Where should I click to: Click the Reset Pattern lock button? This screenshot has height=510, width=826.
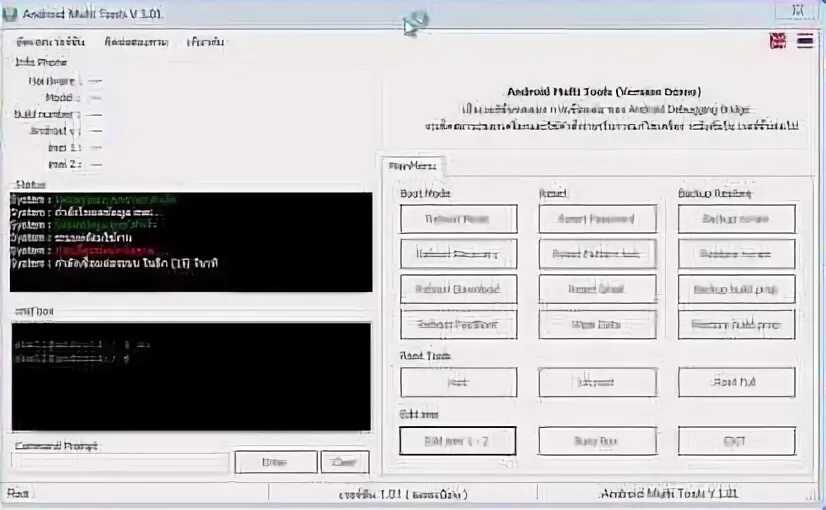click(x=597, y=254)
